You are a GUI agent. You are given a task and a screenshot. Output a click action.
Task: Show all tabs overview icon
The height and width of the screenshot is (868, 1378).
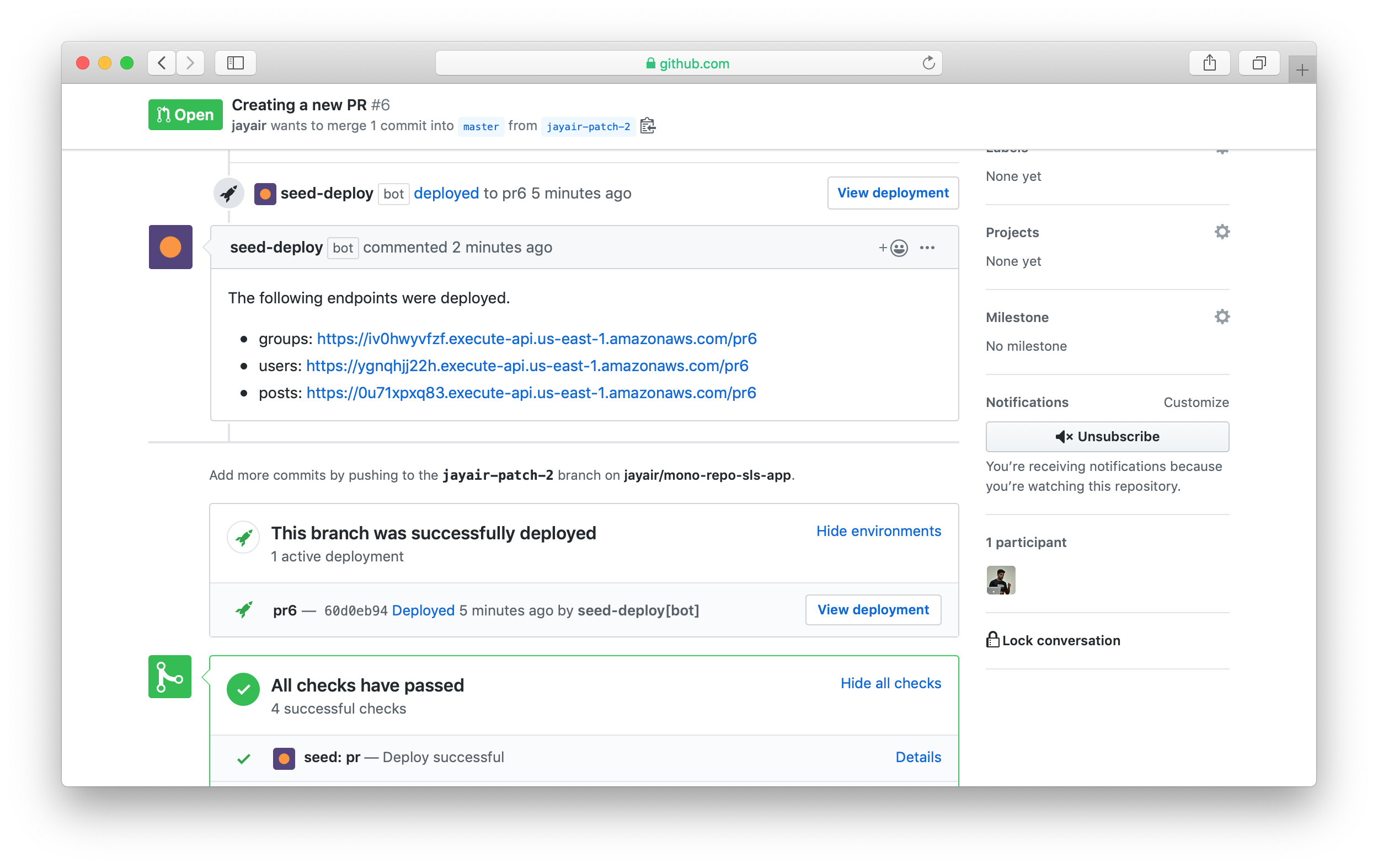tap(1258, 63)
